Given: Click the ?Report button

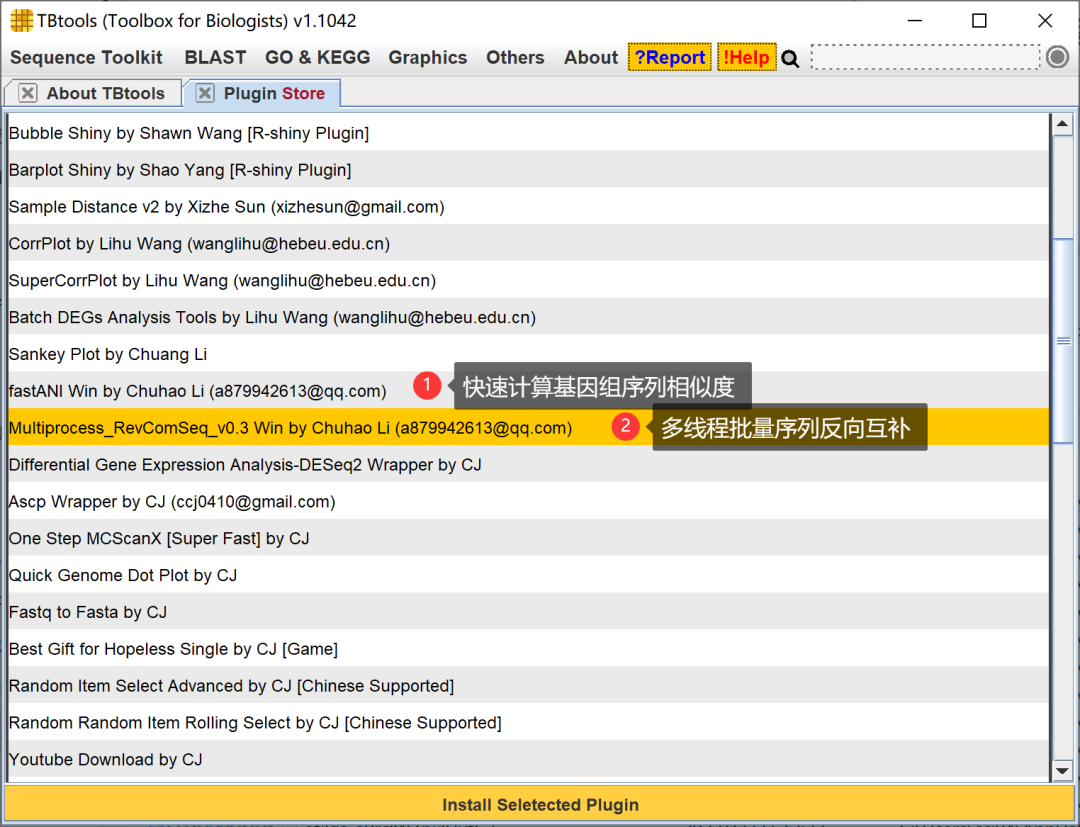Looking at the screenshot, I should (669, 58).
